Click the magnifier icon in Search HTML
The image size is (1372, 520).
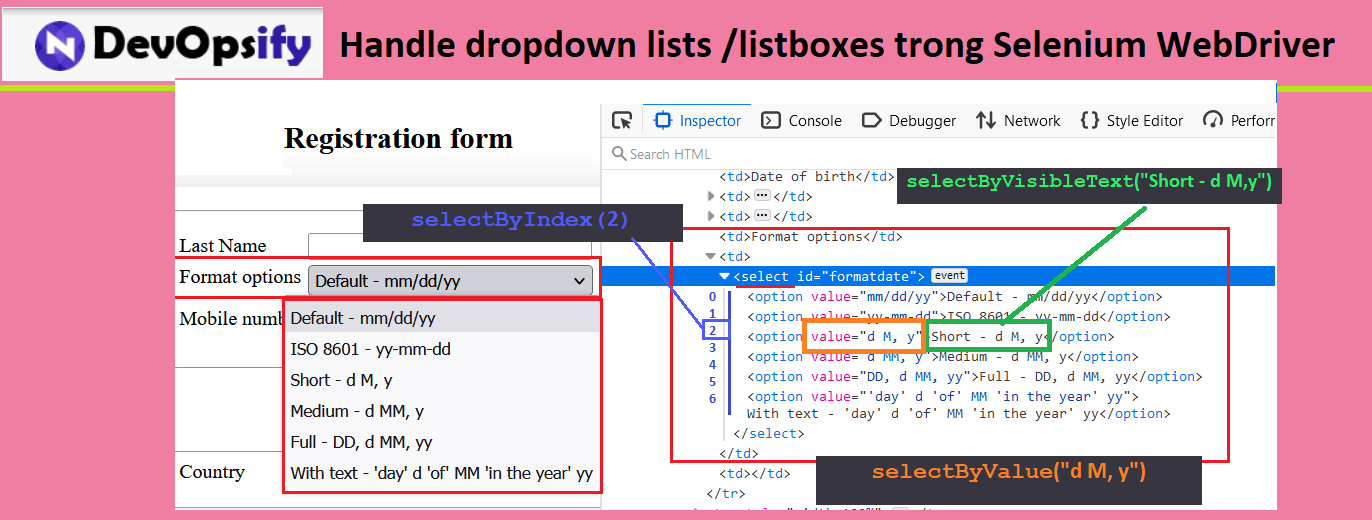618,154
